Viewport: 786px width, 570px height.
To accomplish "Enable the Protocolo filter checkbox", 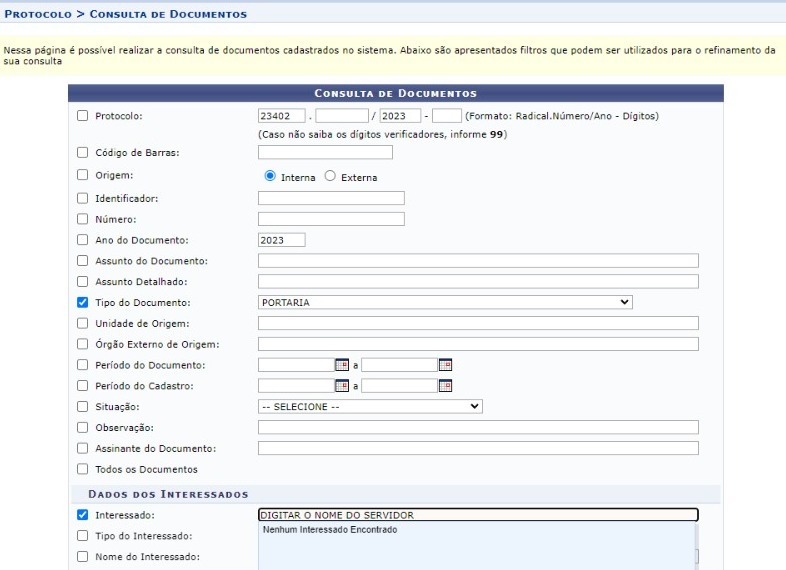I will tap(83, 116).
